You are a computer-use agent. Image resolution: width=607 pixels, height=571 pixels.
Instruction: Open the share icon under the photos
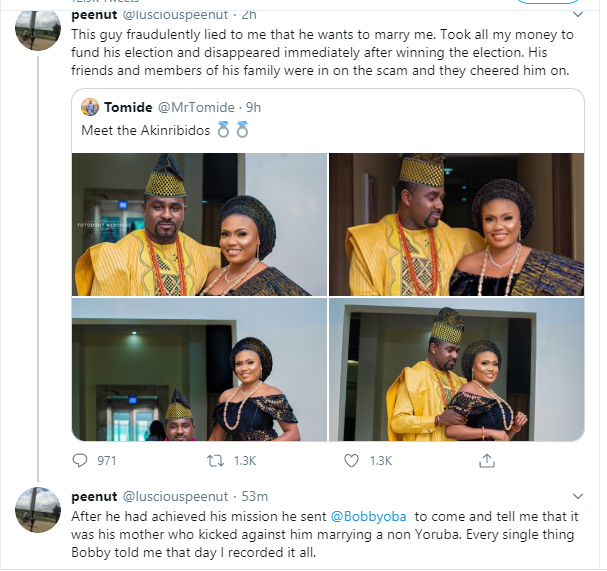(x=487, y=461)
